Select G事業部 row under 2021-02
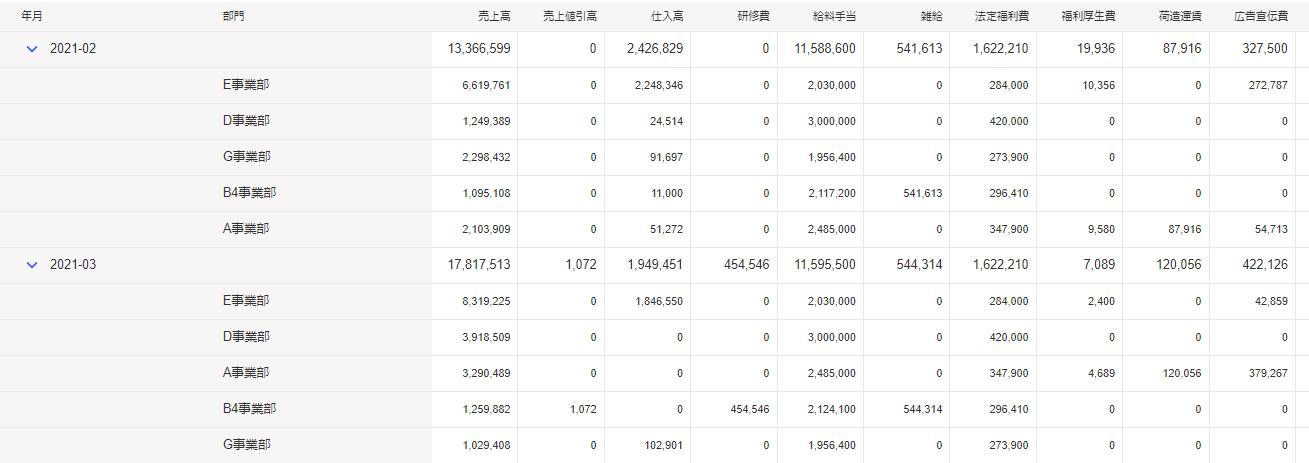 coord(654,157)
